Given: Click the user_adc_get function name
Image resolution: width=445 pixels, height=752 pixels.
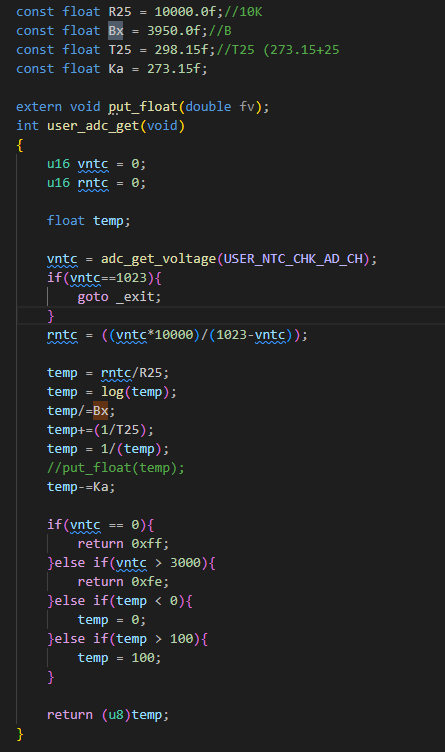Looking at the screenshot, I should point(93,126).
